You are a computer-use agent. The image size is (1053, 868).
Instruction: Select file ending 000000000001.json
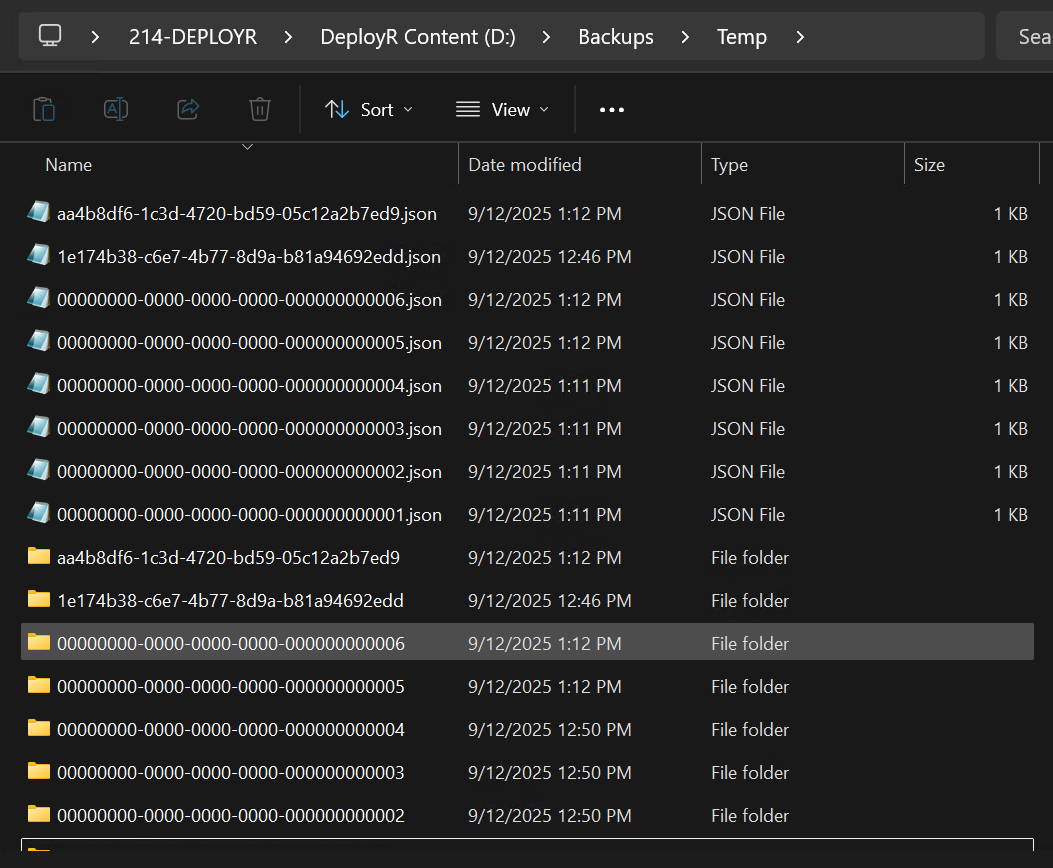[527, 514]
